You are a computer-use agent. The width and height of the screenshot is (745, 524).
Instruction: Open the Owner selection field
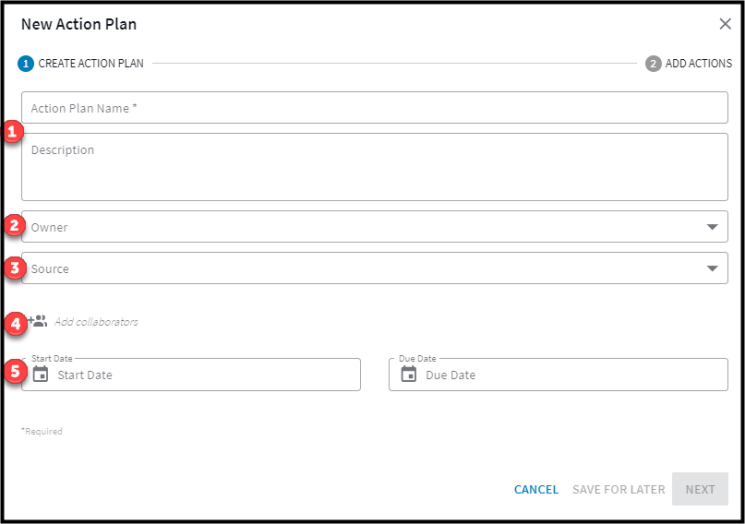[x=374, y=227]
